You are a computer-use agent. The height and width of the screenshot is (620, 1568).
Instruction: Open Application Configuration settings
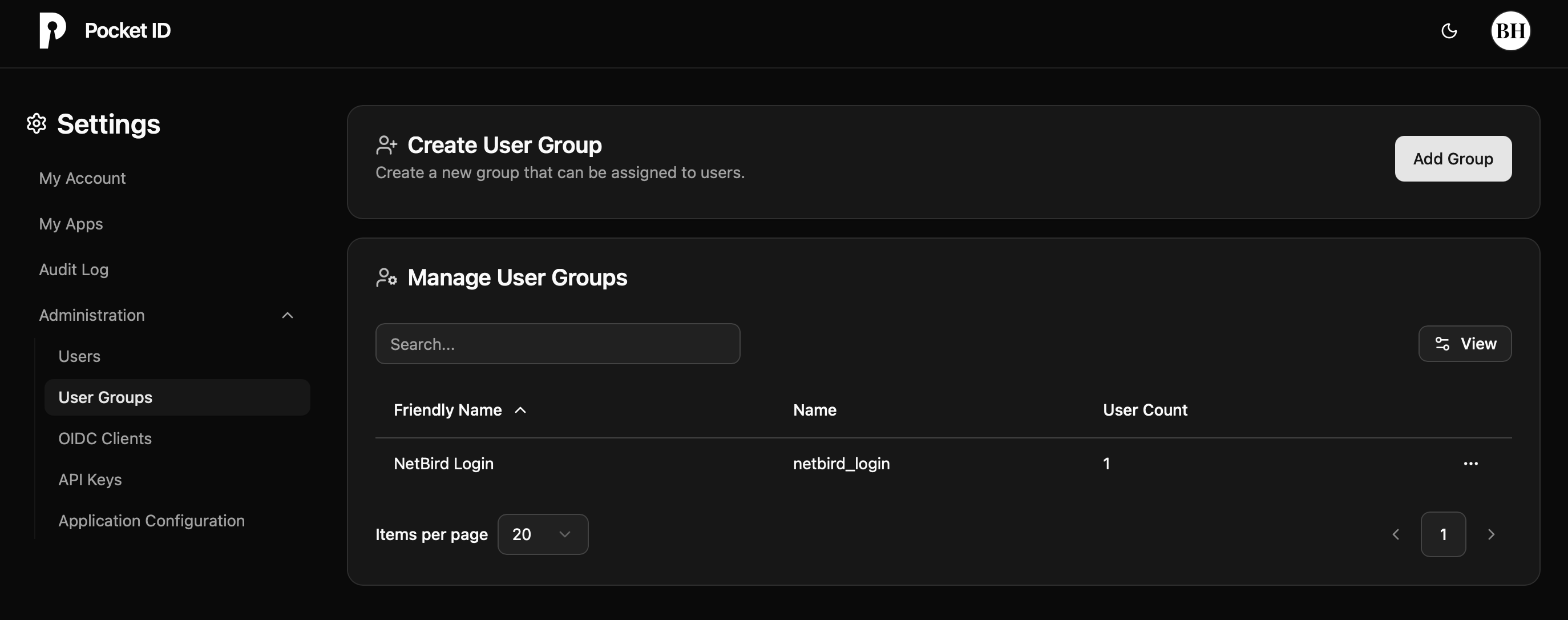tap(151, 521)
